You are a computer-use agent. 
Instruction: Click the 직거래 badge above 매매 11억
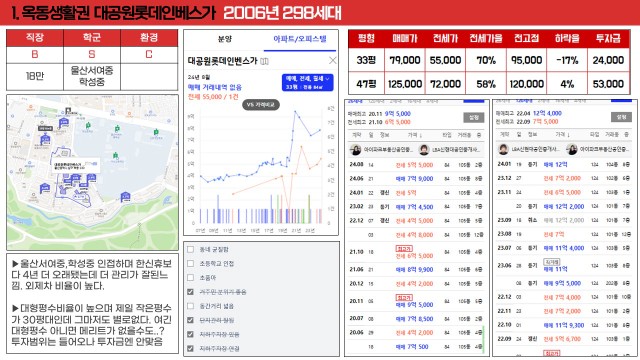click(x=551, y=262)
